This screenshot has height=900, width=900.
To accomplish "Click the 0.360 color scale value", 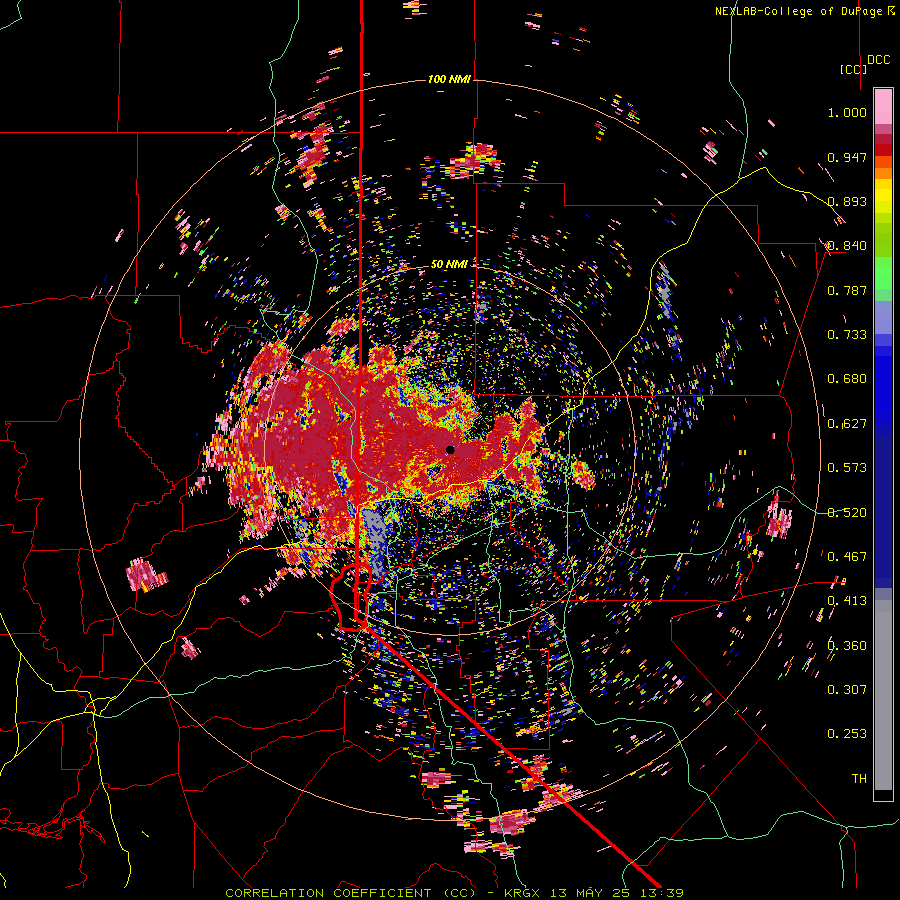I will [x=847, y=645].
